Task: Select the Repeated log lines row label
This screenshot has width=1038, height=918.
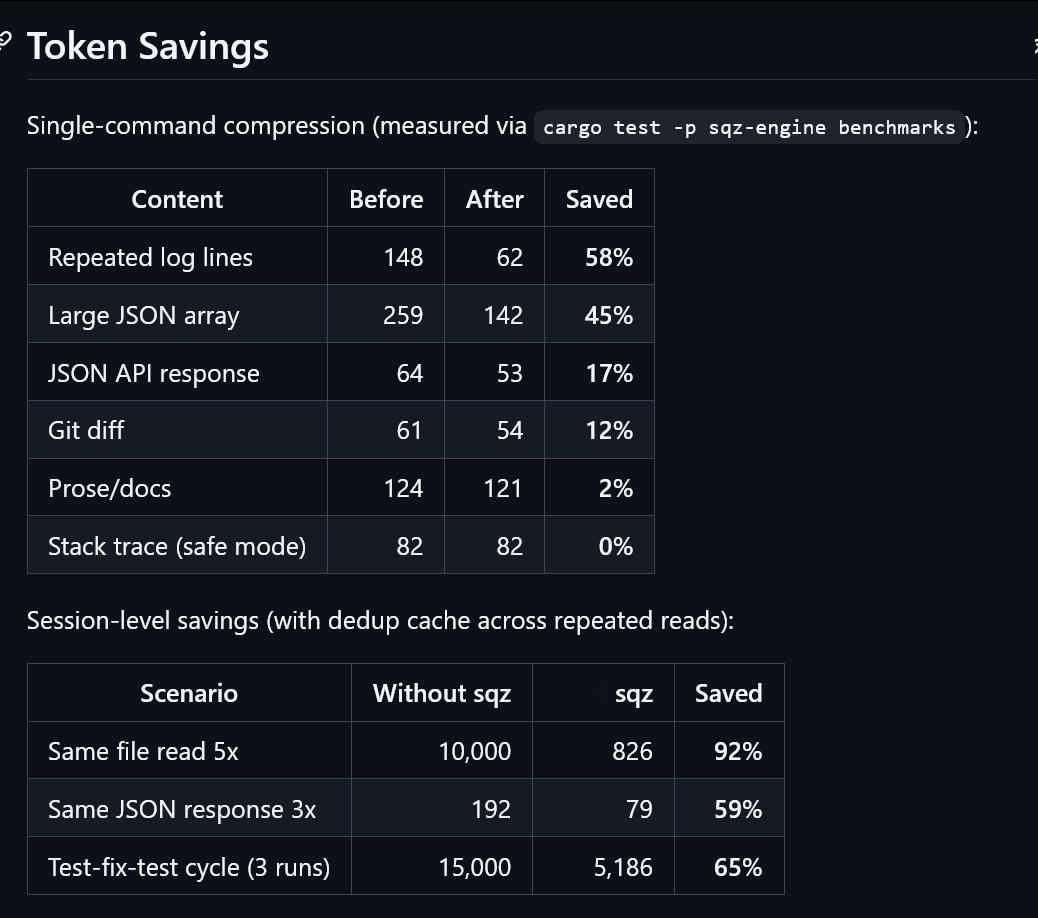Action: (150, 257)
